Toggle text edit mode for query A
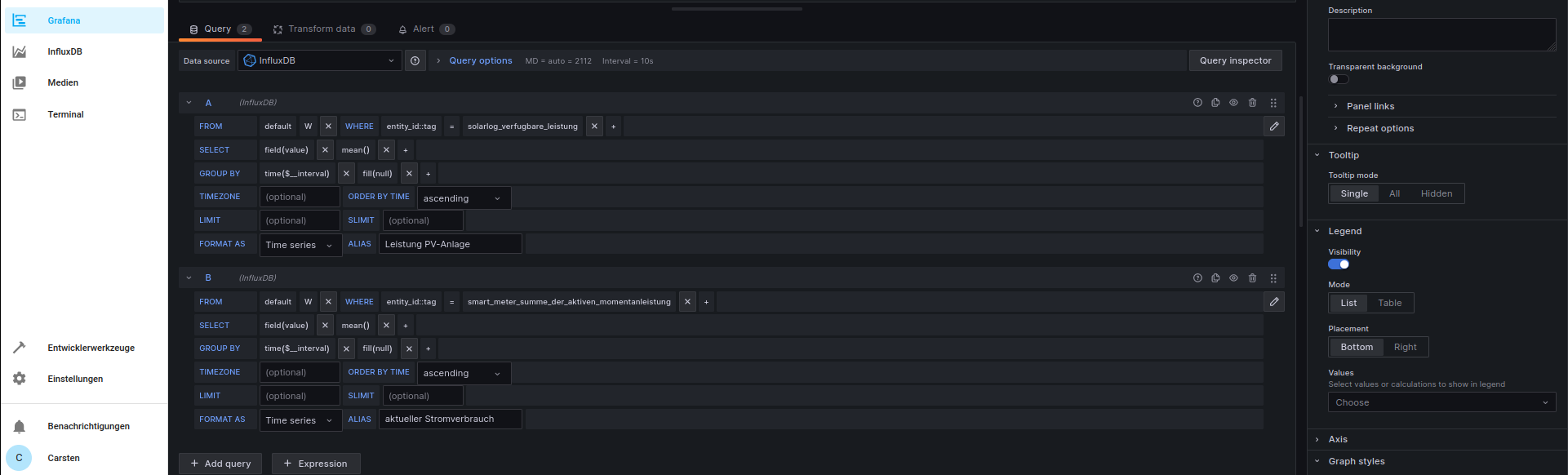Screen dimensions: 1568x475 pos(1273,127)
